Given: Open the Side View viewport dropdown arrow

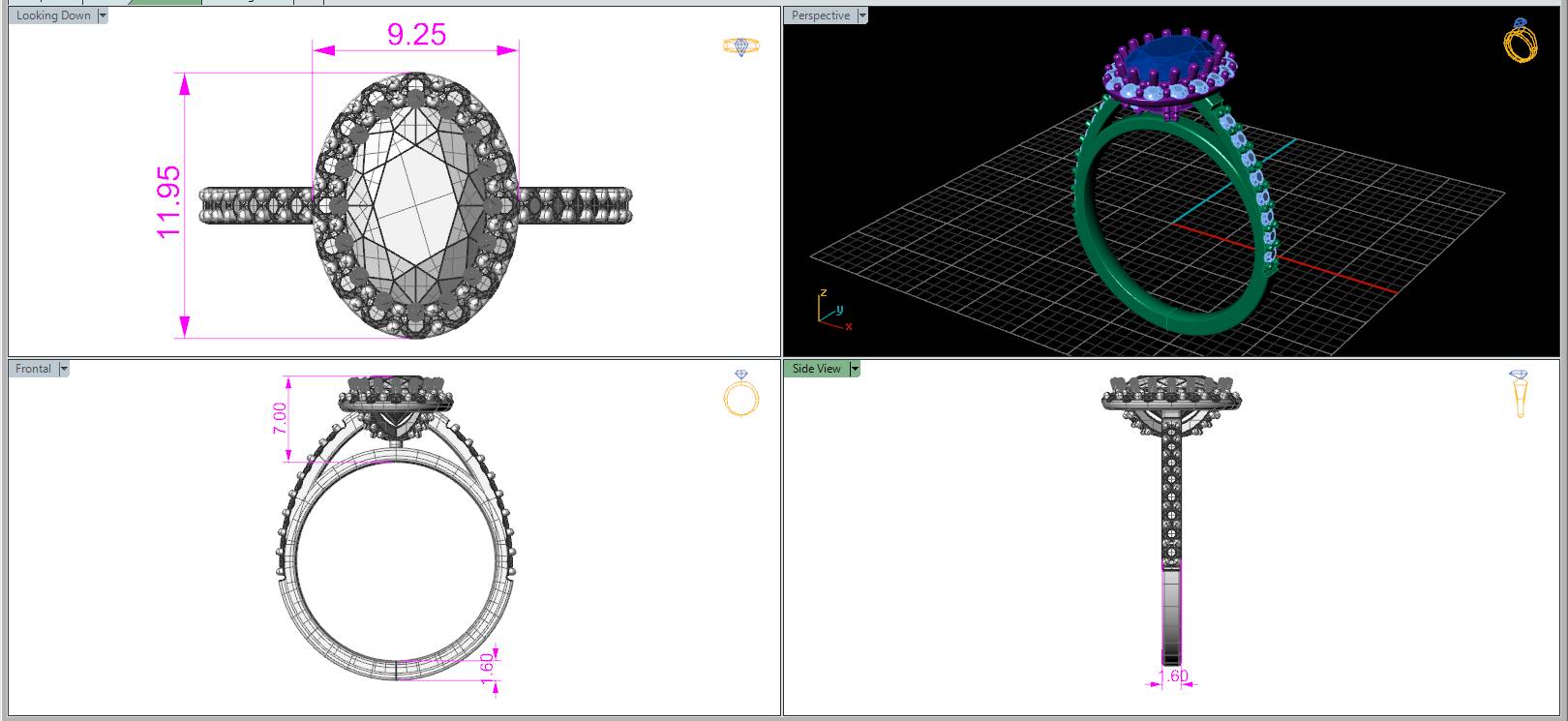Looking at the screenshot, I should 855,369.
